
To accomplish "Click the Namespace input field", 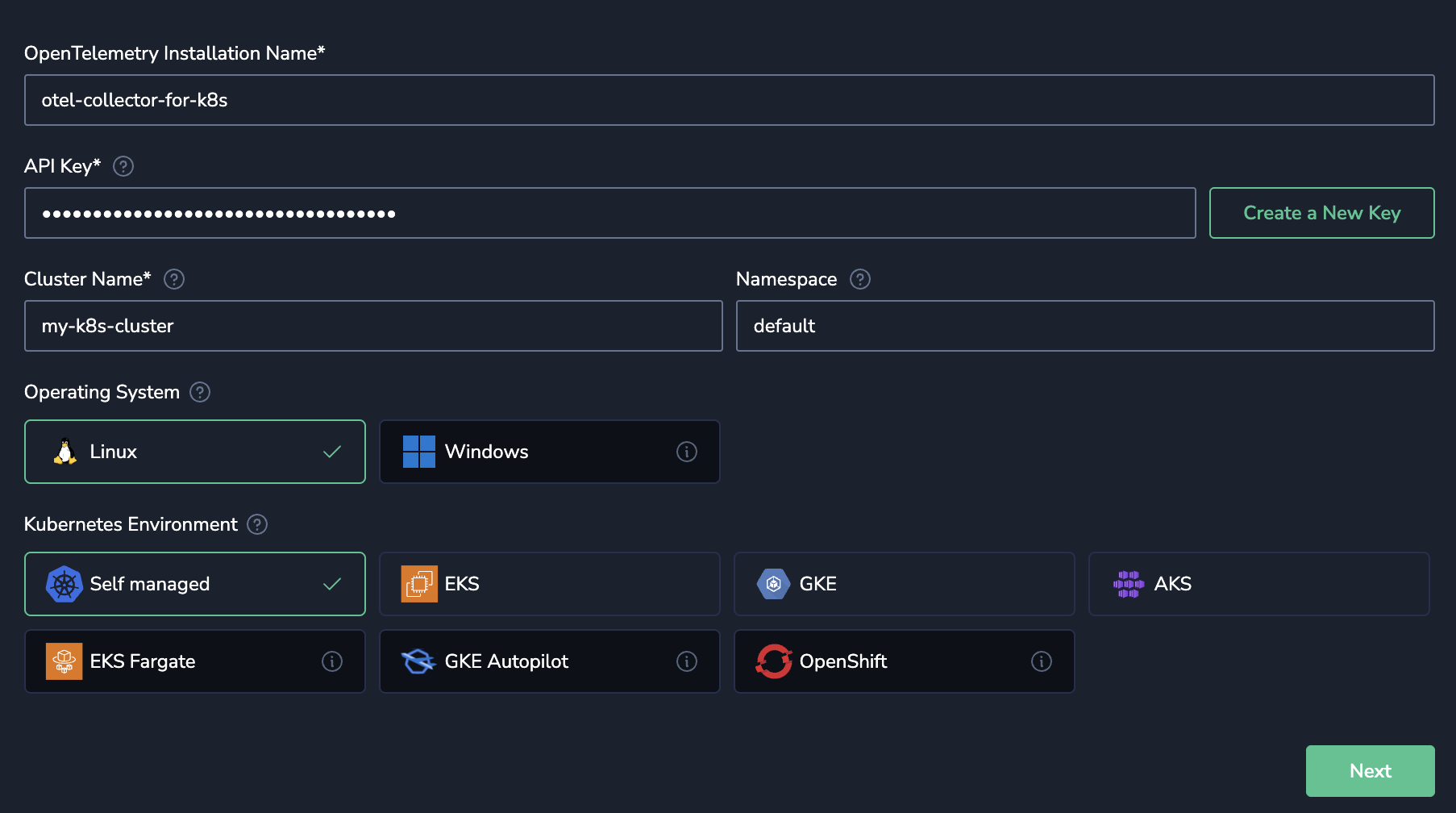I will 1084,326.
